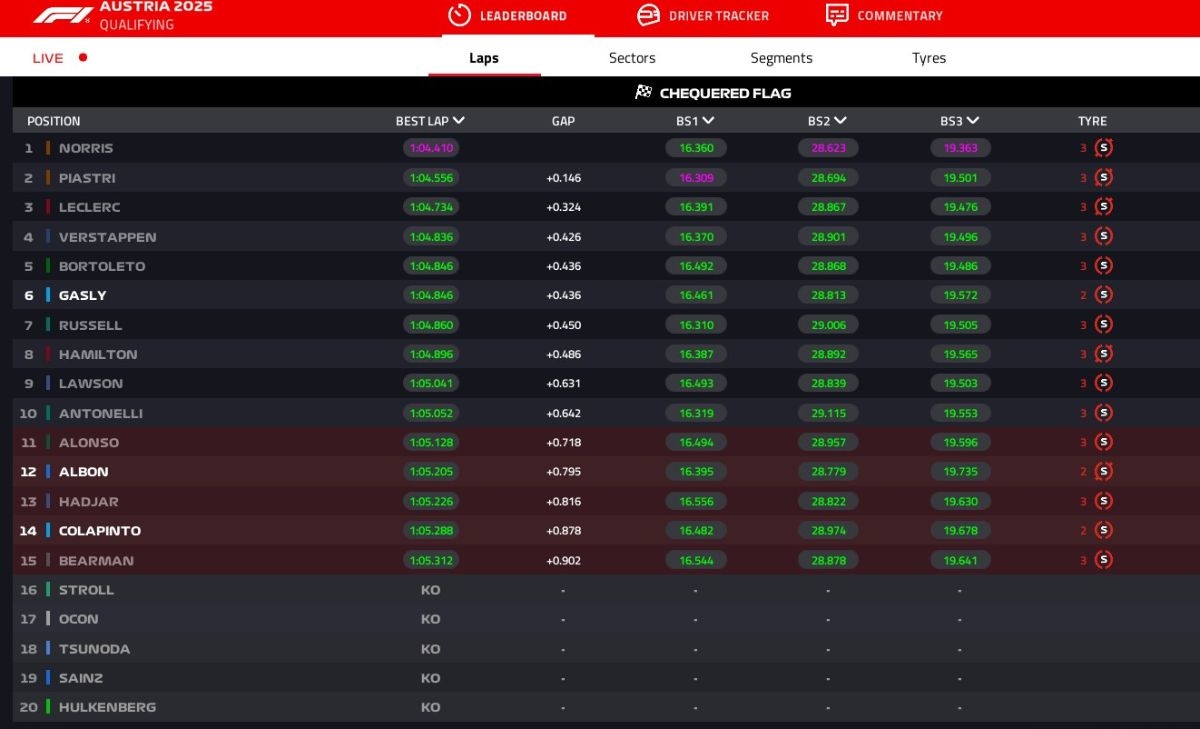Click Colapinto's blue team color bar
The width and height of the screenshot is (1200, 729).
[x=48, y=531]
